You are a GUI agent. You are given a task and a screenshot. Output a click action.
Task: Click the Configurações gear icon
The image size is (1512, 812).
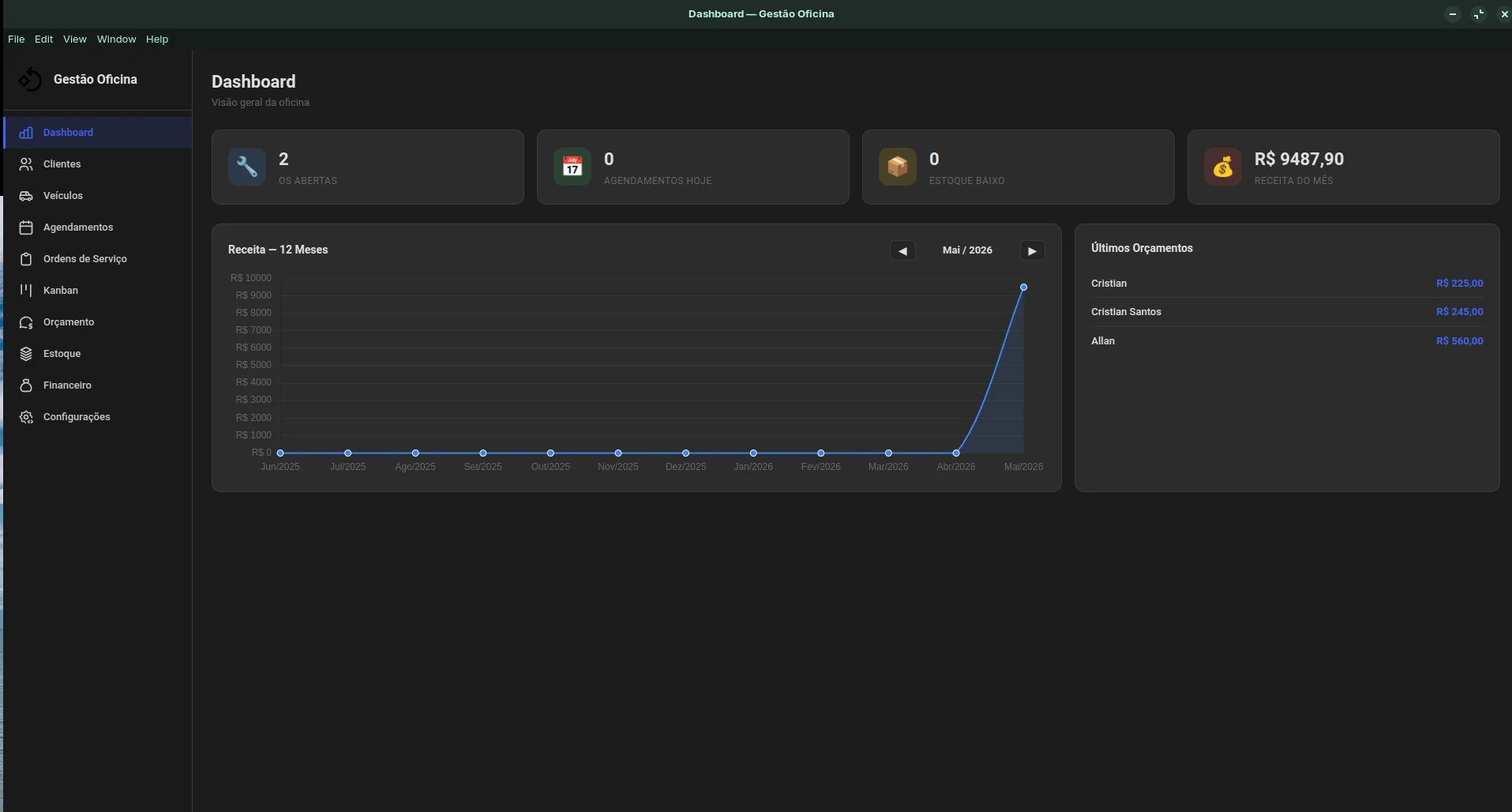[x=26, y=417]
